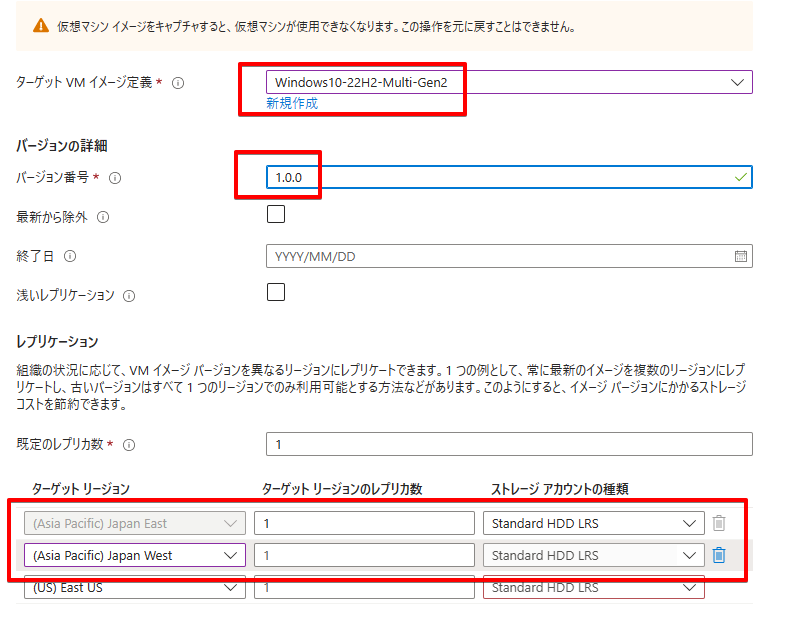Click the ターゲット リージョン column header

click(81, 489)
